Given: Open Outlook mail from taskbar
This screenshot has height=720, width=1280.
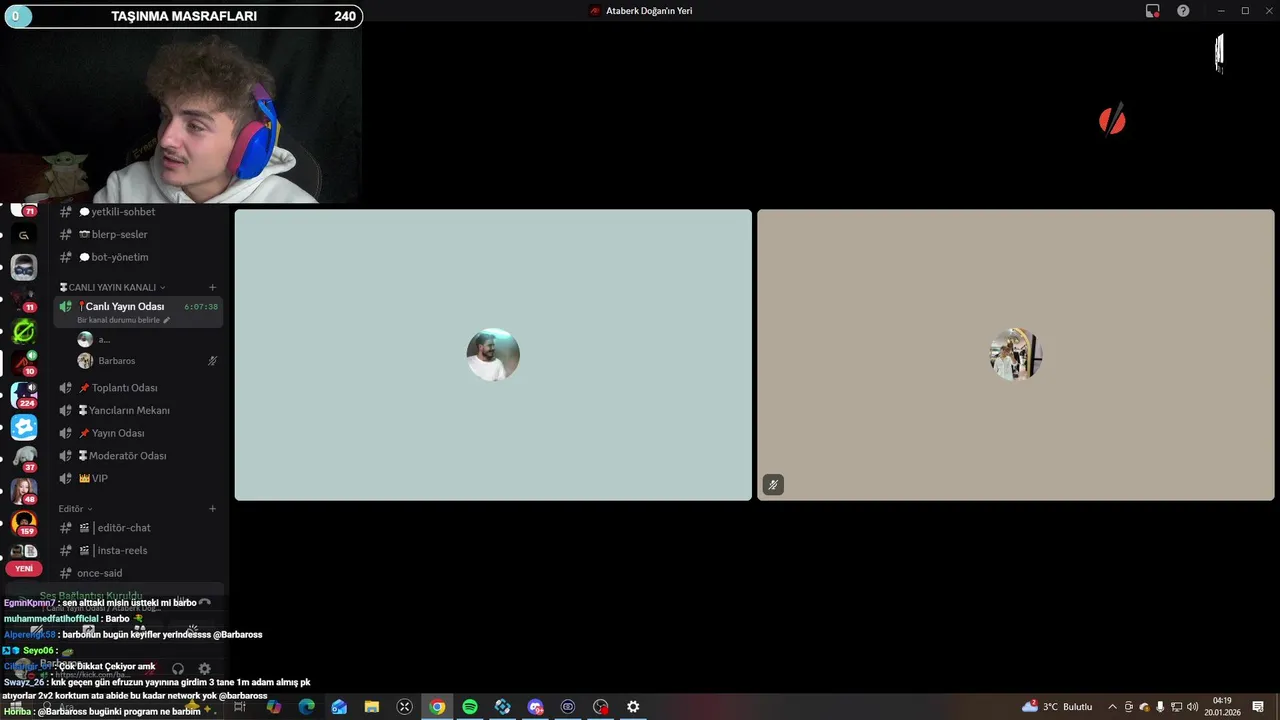Looking at the screenshot, I should pyautogui.click(x=339, y=707).
